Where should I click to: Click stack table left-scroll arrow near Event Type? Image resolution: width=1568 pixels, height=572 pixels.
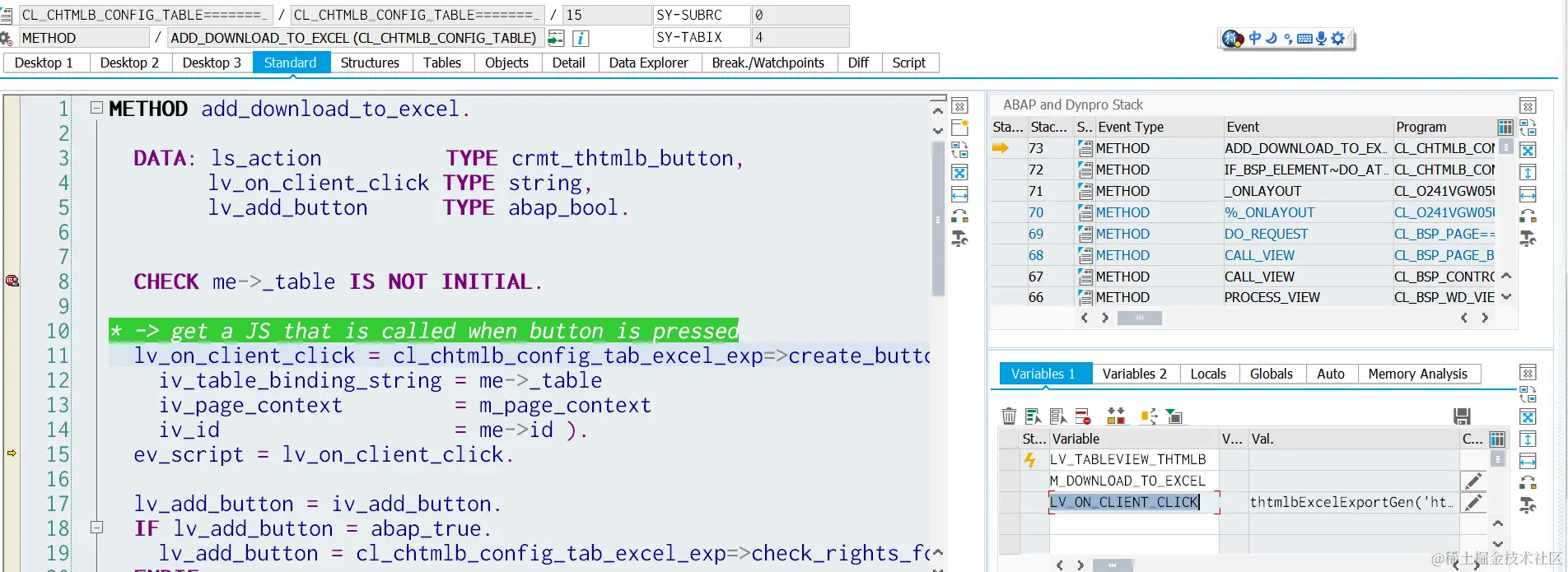(1084, 318)
